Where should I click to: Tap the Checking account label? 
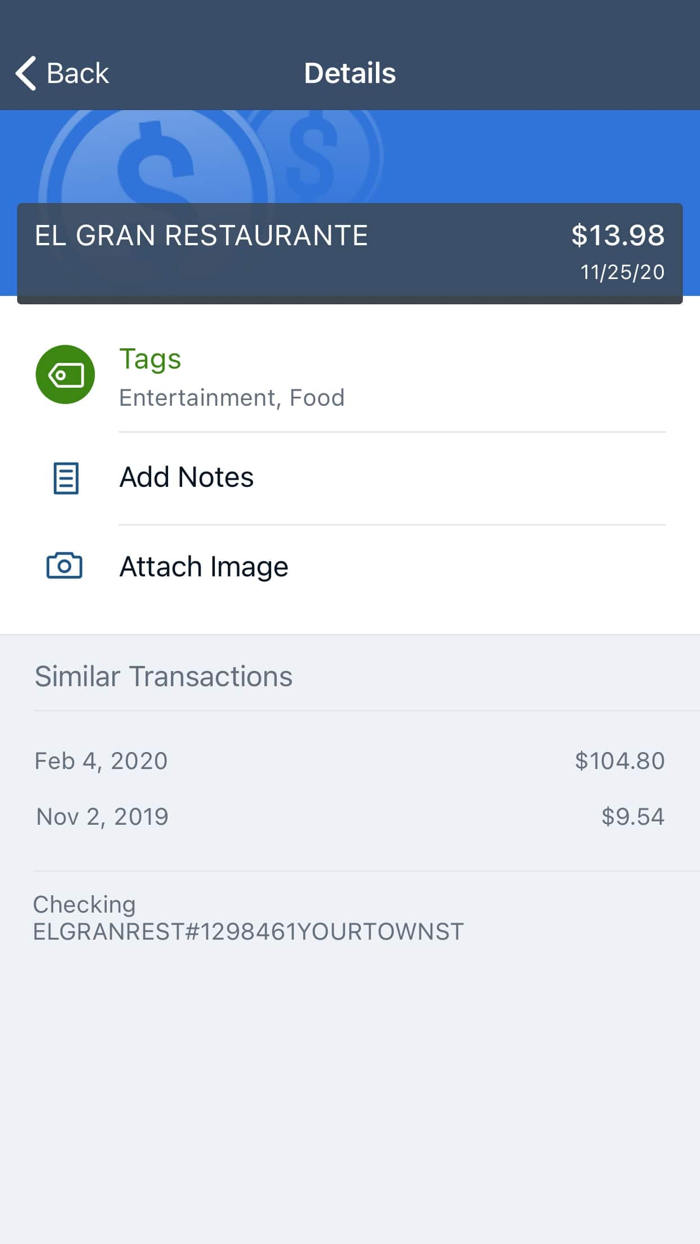click(84, 904)
